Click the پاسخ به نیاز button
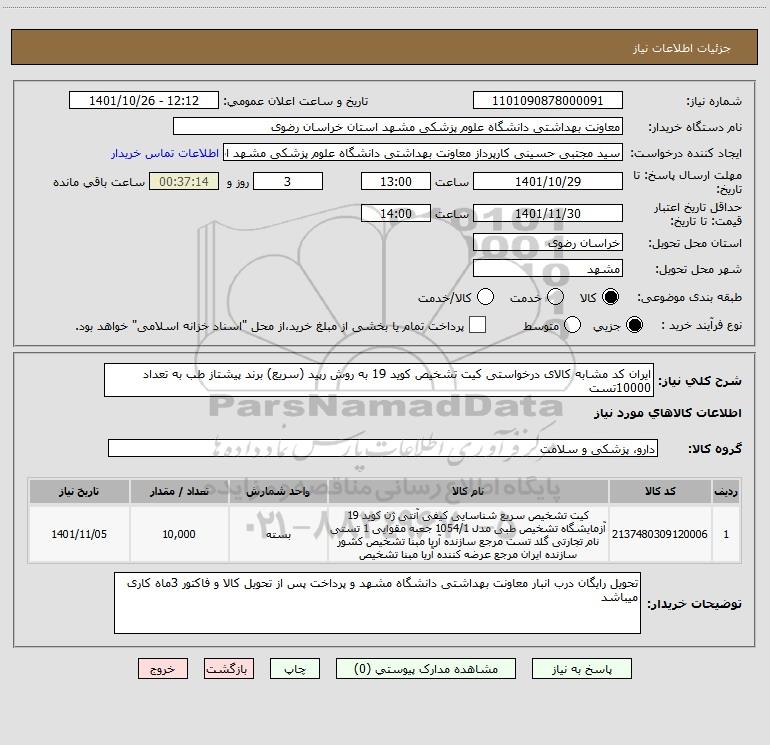Image resolution: width=770 pixels, height=745 pixels. 582,669
